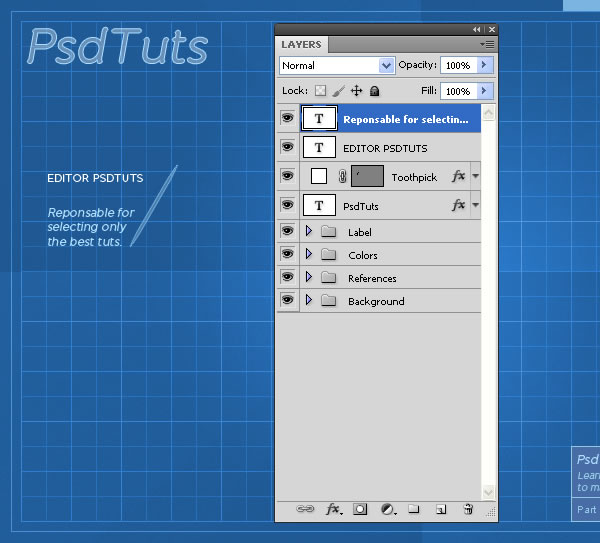Close the Layers panel
600x543 pixels.
(492, 29)
